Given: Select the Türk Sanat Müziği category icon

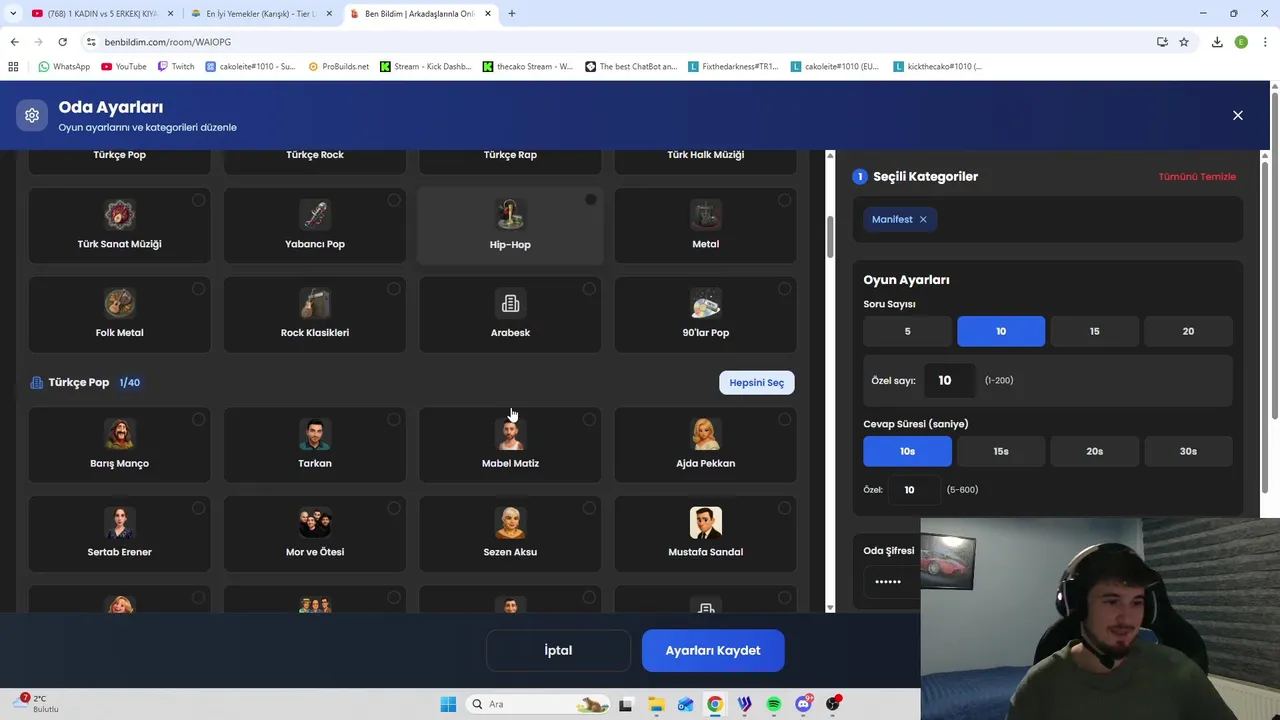Looking at the screenshot, I should click(119, 214).
